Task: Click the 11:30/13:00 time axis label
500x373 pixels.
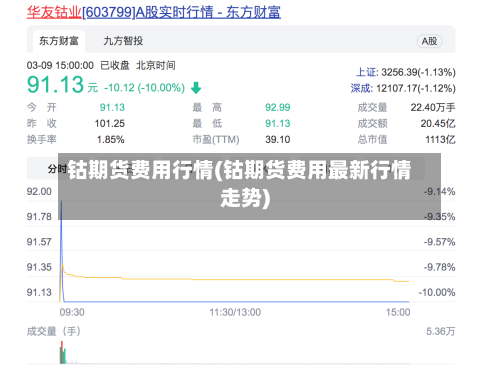Action: pyautogui.click(x=235, y=312)
